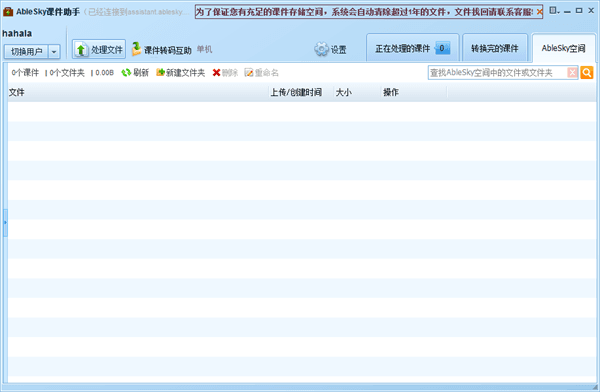Click the orange magnifier search button
The width and height of the screenshot is (600, 392).
click(x=587, y=72)
